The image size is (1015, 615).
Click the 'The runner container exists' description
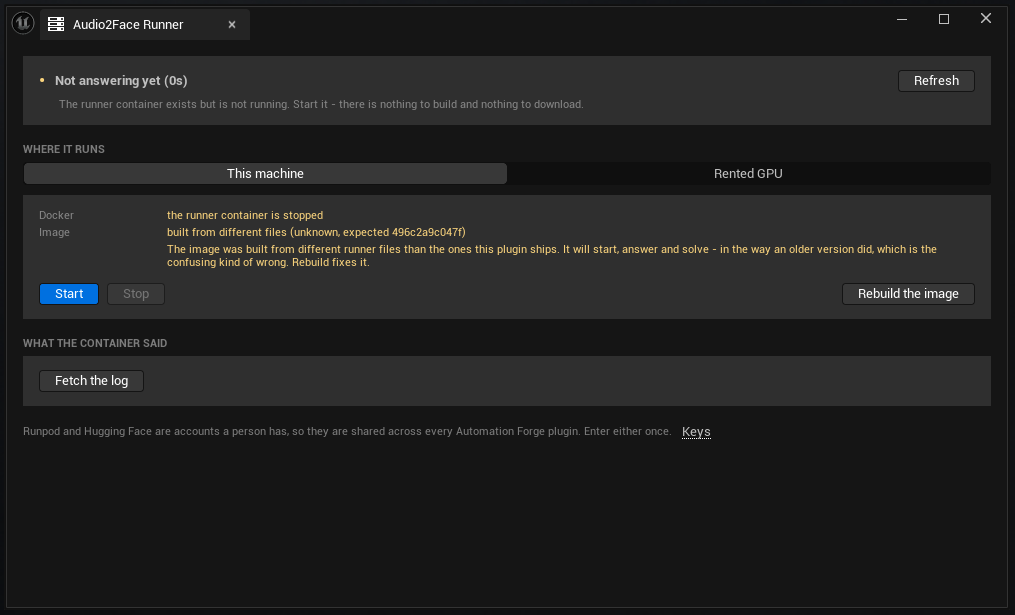(321, 104)
